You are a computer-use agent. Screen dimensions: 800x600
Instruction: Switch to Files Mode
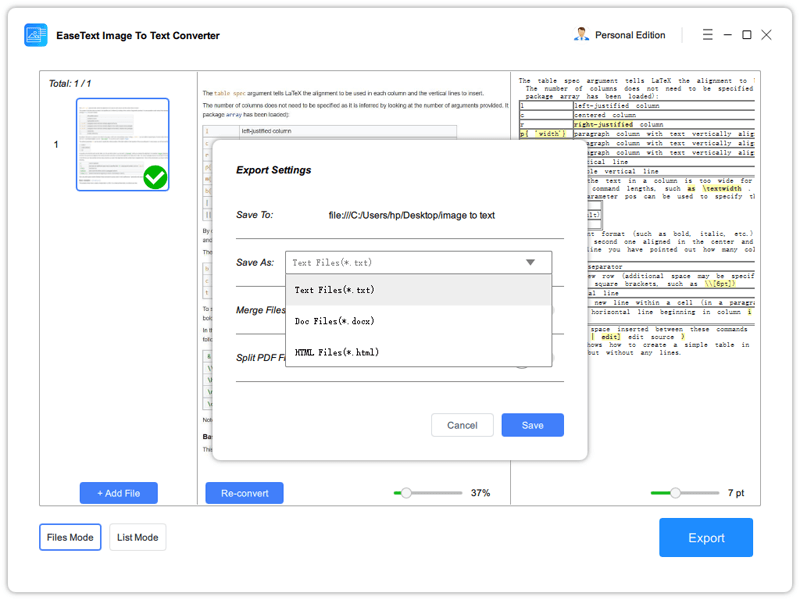click(70, 537)
